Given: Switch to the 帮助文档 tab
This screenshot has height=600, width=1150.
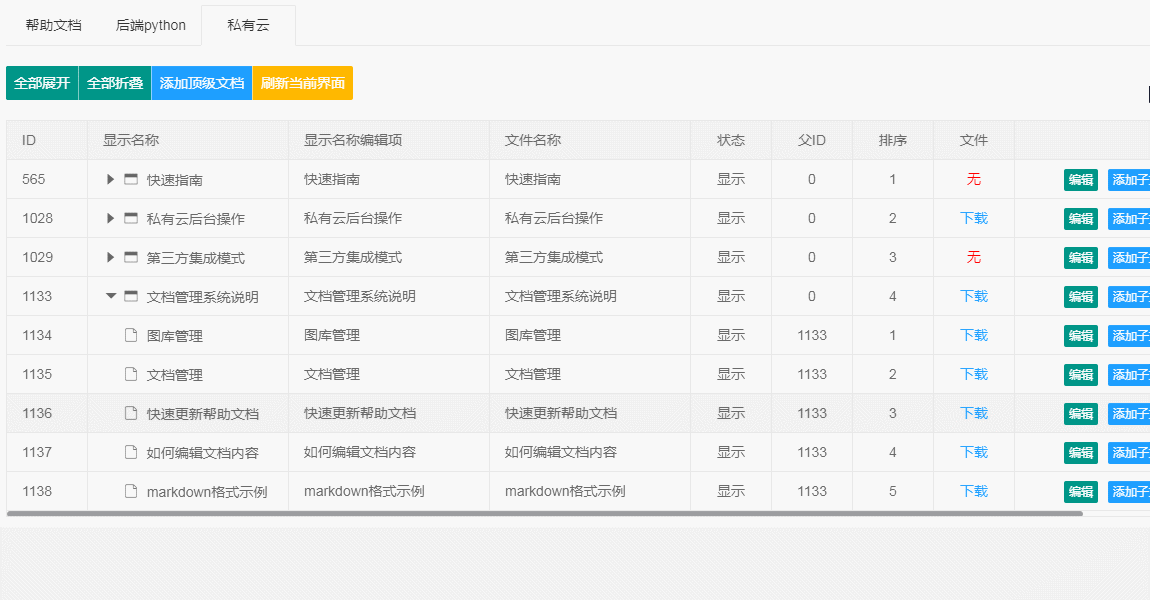Looking at the screenshot, I should 54,26.
